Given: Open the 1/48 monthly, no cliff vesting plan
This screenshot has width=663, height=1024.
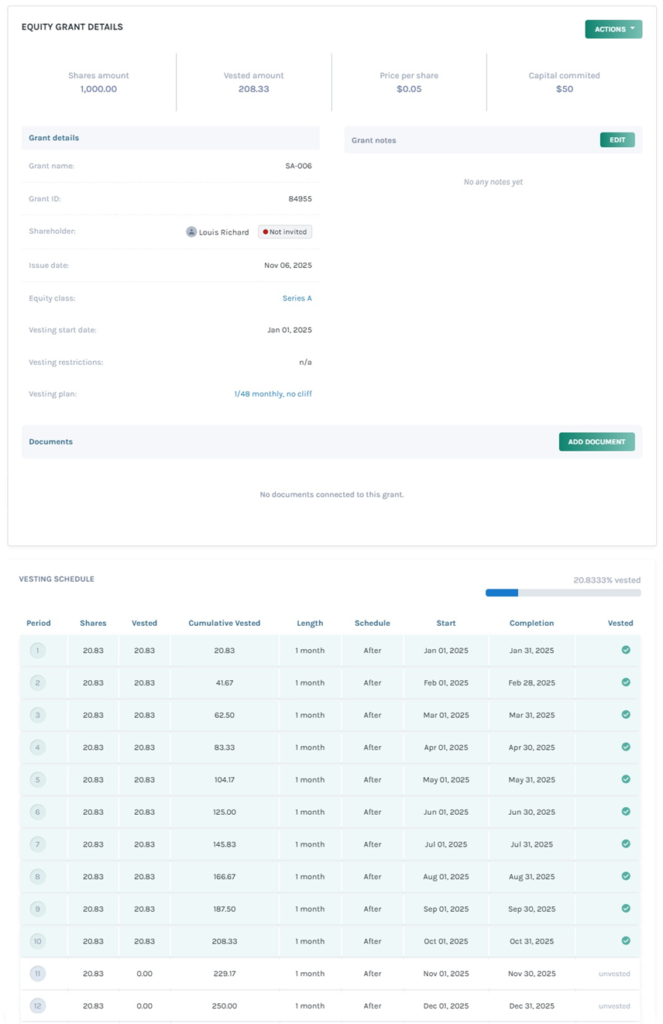Looking at the screenshot, I should coord(273,394).
